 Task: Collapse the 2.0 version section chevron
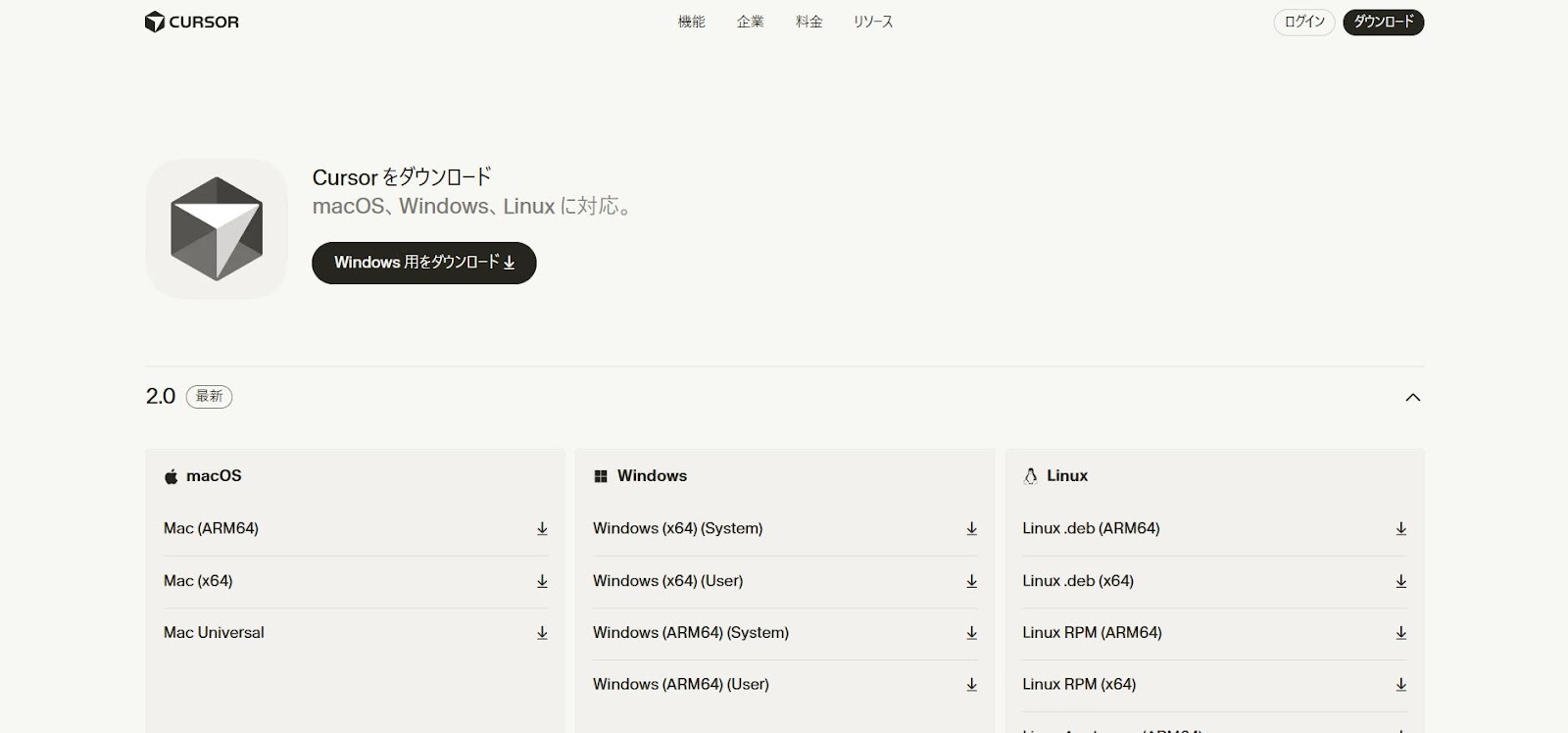pyautogui.click(x=1412, y=397)
